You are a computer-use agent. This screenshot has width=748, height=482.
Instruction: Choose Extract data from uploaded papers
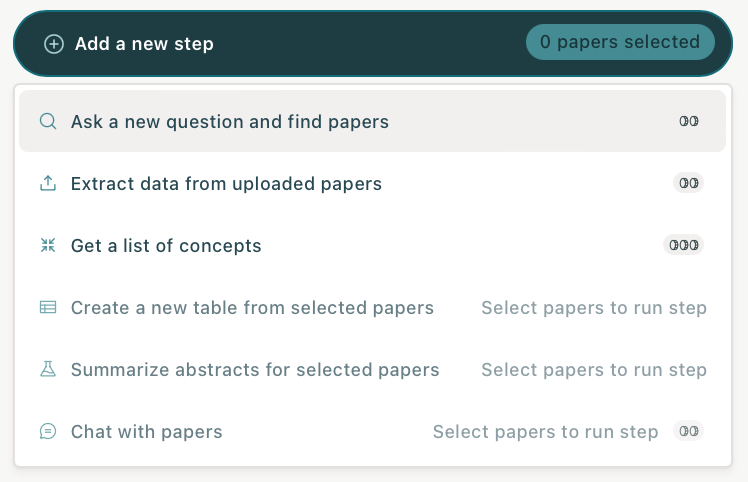tap(226, 184)
